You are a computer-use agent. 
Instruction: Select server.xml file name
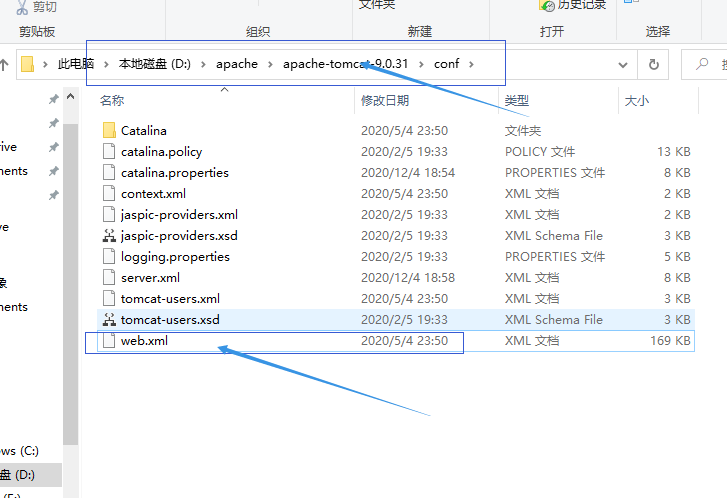[x=150, y=278]
